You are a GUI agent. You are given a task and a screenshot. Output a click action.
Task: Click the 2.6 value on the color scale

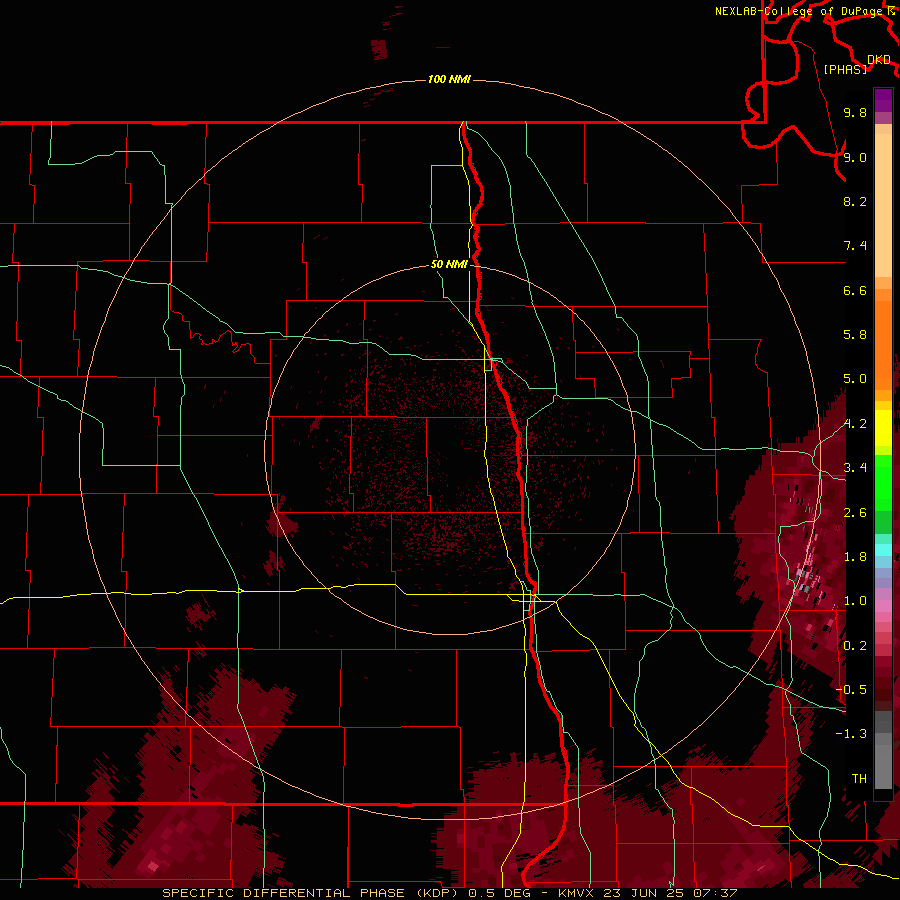[855, 513]
